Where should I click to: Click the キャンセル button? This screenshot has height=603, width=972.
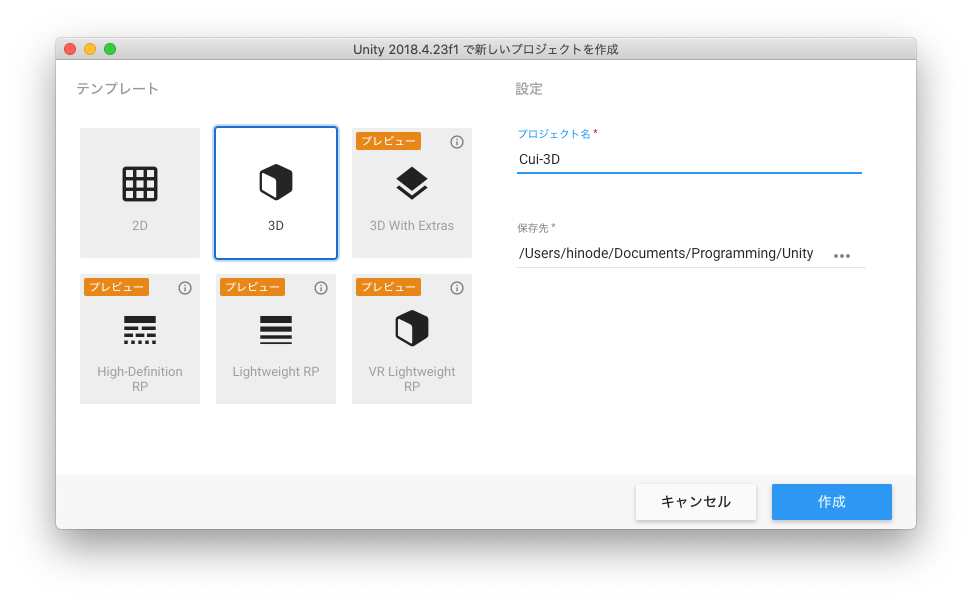coord(696,501)
